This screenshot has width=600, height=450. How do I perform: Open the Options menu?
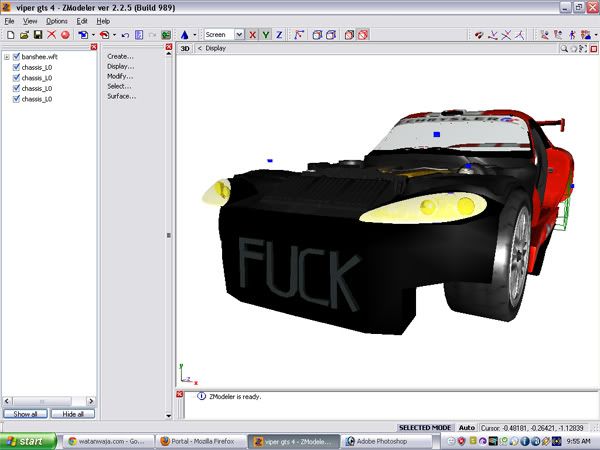click(57, 21)
